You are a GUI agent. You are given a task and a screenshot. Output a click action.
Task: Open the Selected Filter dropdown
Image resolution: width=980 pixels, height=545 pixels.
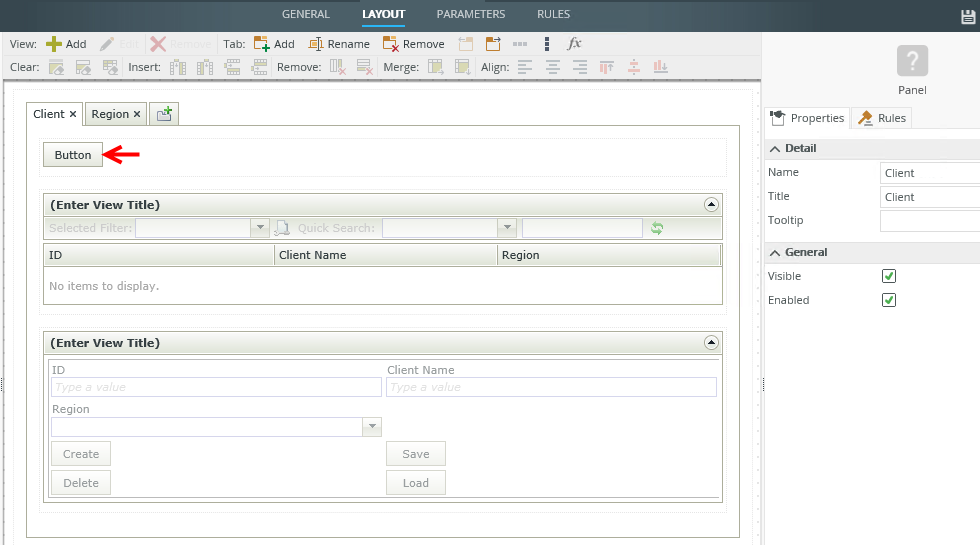coord(260,228)
